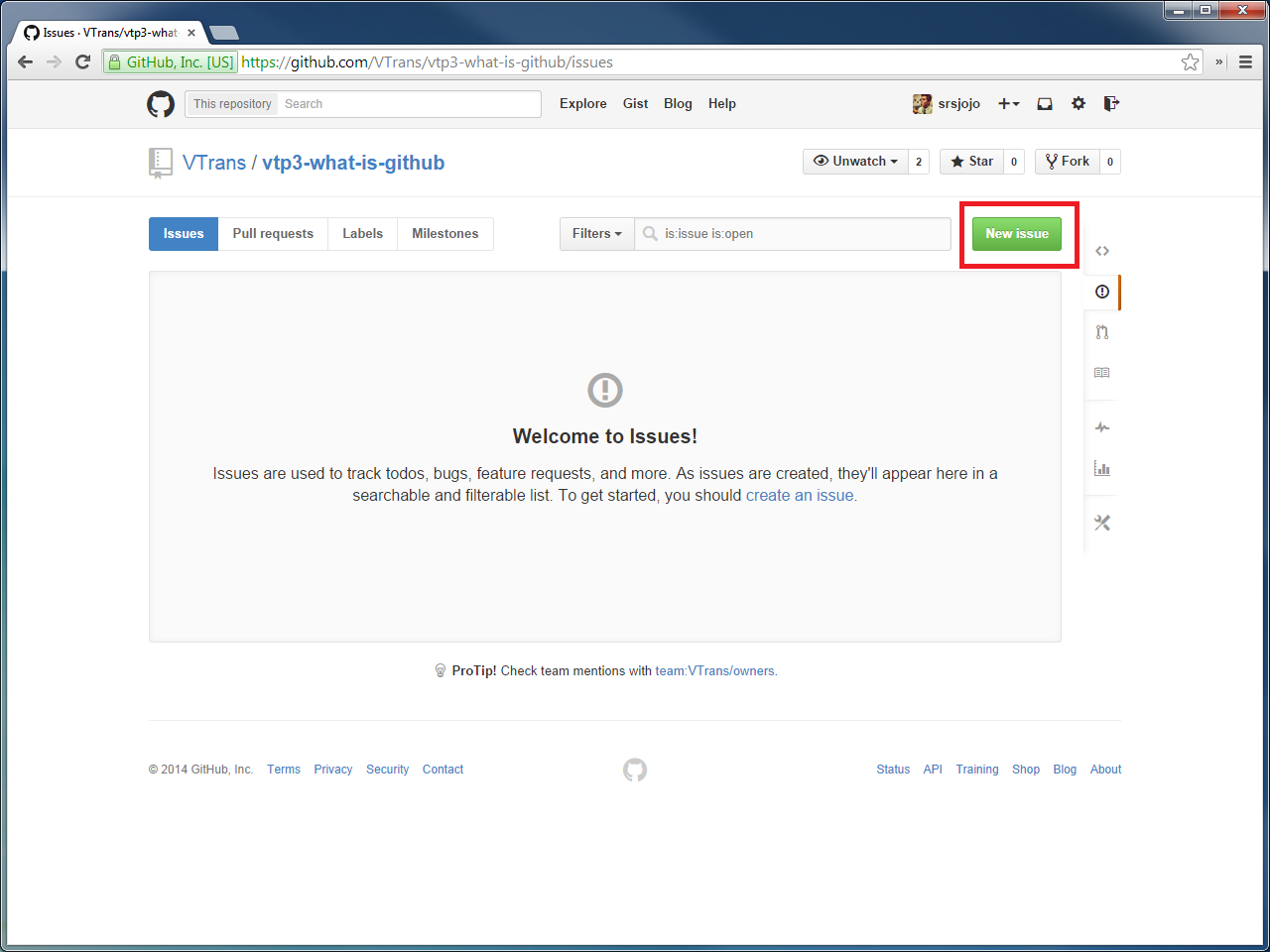1270x952 pixels.
Task: Open the Wiki book sidebar icon
Action: (1102, 373)
